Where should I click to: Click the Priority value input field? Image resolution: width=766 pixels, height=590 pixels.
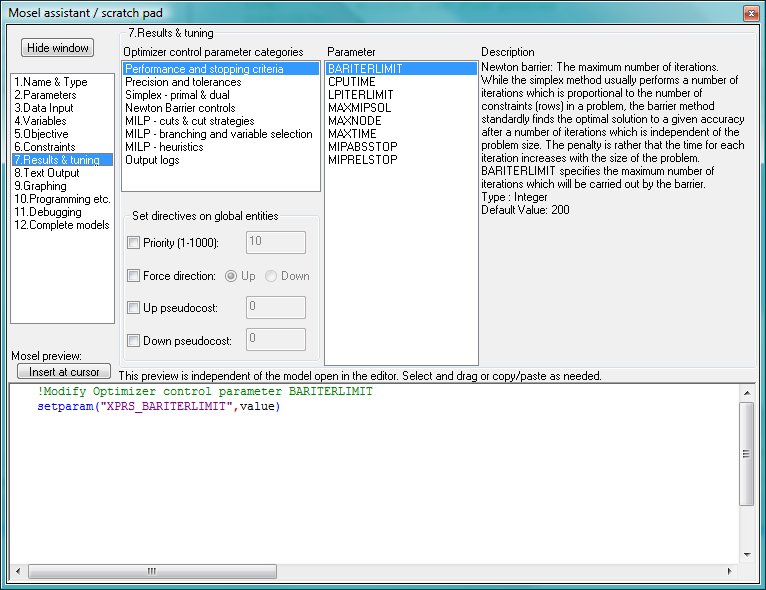point(275,241)
